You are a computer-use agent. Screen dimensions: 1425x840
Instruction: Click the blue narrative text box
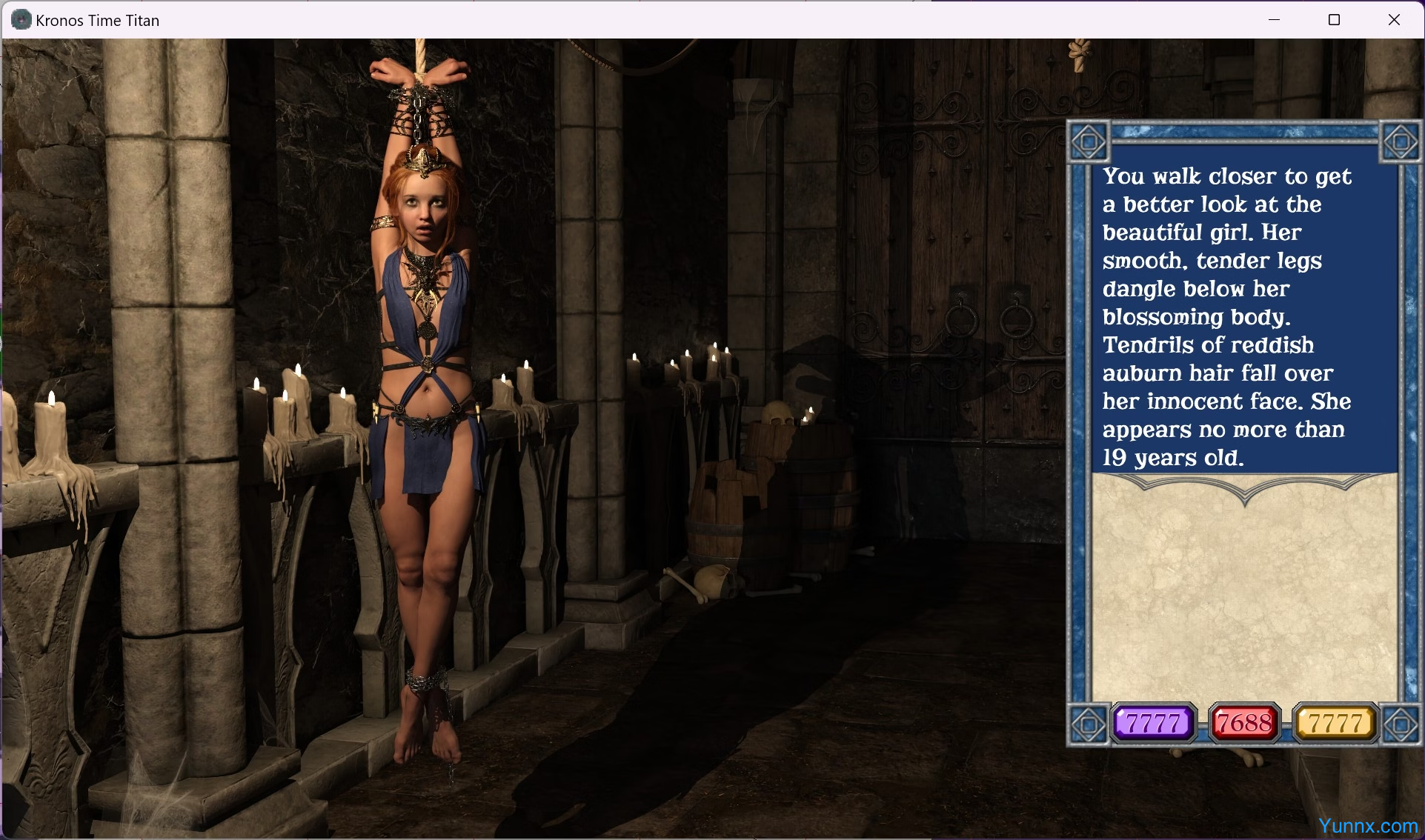tap(1243, 317)
